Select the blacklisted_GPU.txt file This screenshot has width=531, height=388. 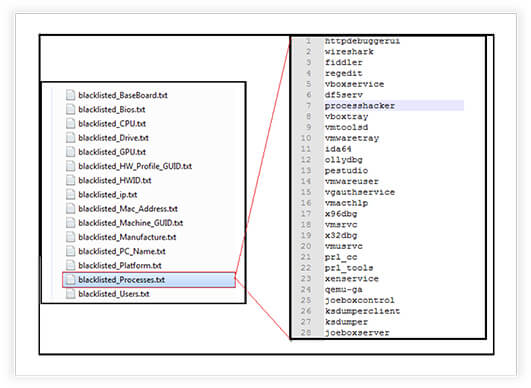(112, 152)
